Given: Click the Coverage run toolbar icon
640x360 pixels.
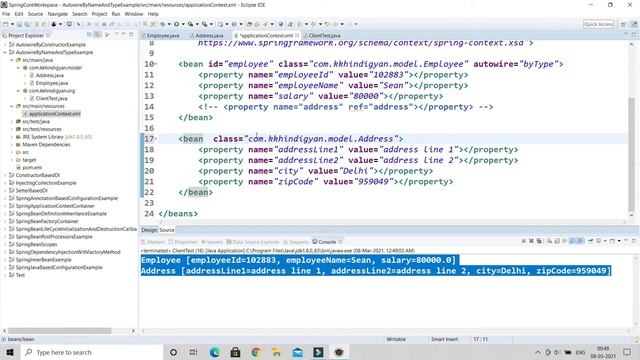Looking at the screenshot, I should pos(190,24).
